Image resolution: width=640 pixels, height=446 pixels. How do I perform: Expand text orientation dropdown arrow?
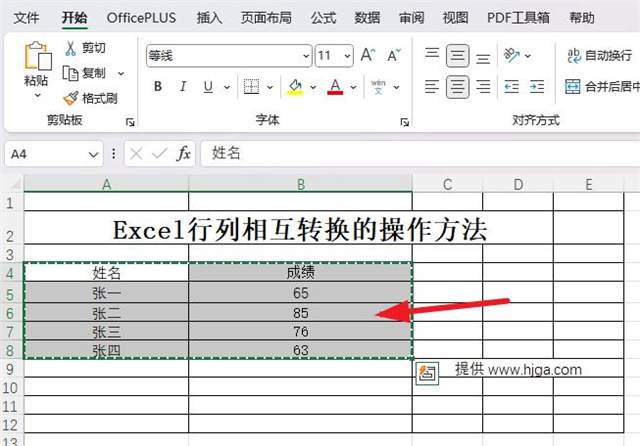point(528,56)
